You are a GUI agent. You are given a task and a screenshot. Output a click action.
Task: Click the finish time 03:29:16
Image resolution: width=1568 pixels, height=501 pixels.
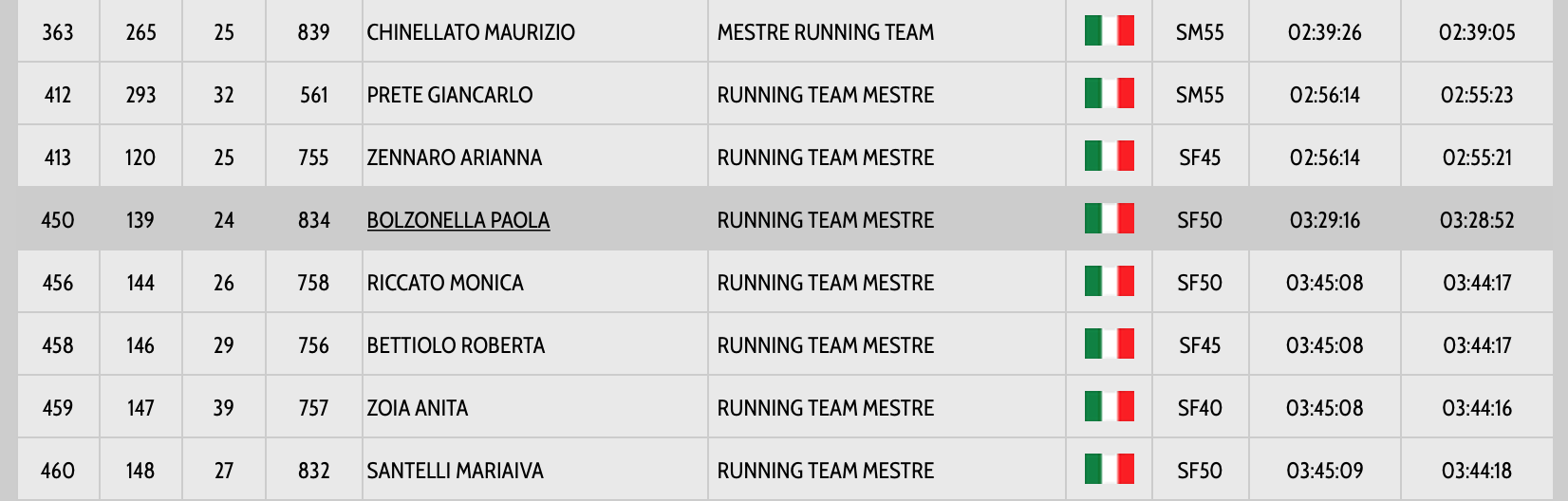click(x=1324, y=220)
